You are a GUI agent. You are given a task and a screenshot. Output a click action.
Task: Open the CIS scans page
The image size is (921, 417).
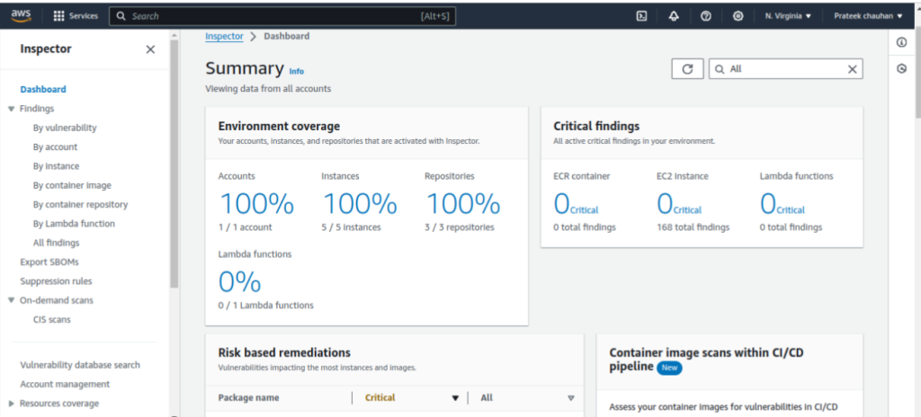(x=52, y=320)
